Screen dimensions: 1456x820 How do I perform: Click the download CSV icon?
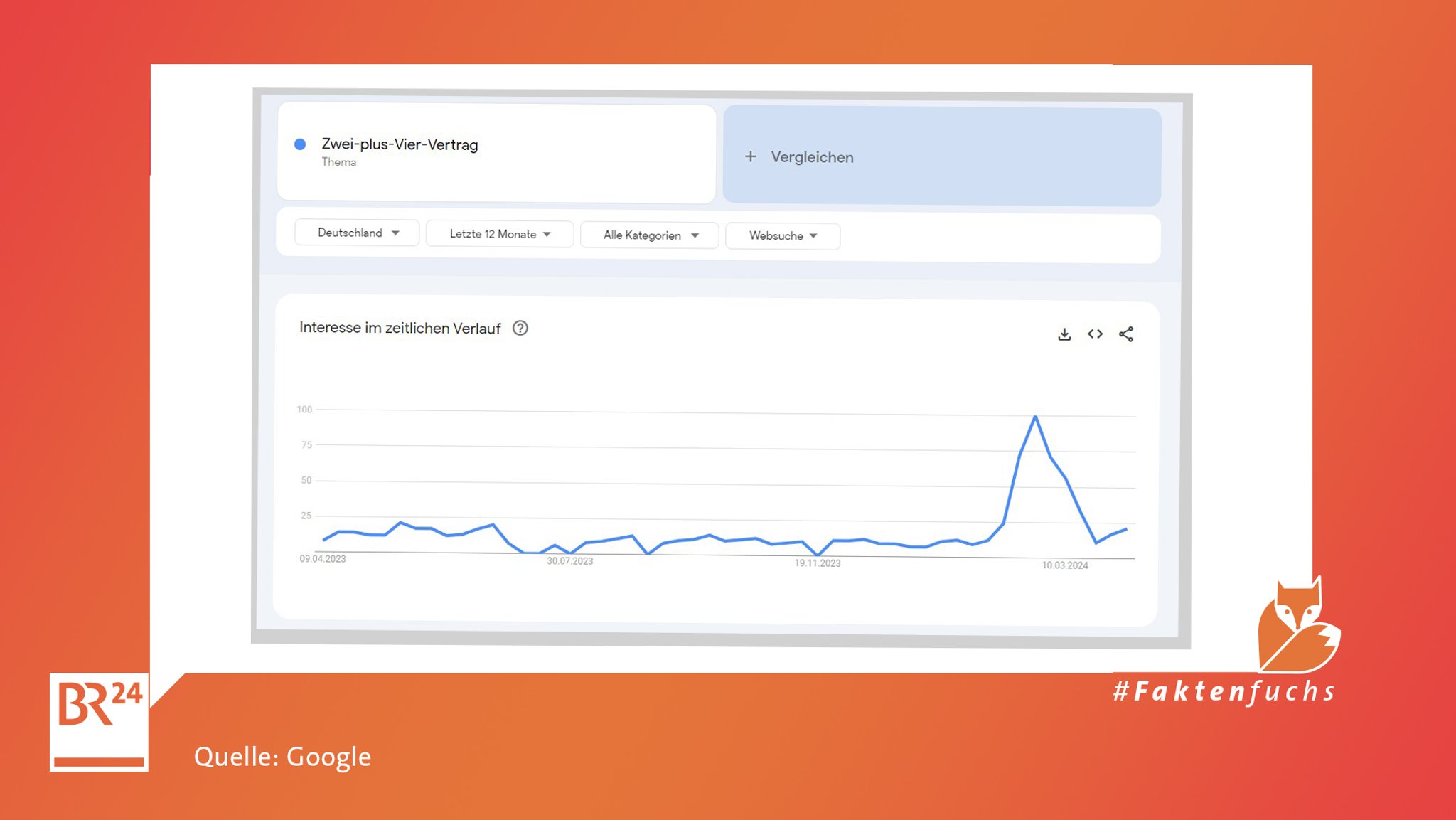[x=1064, y=334]
